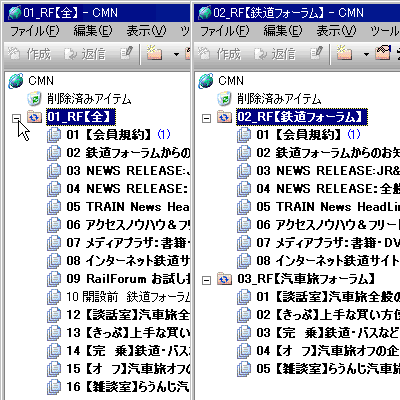Open ファイル(F) menu in left window
400x400 pixels.
(x=34, y=31)
